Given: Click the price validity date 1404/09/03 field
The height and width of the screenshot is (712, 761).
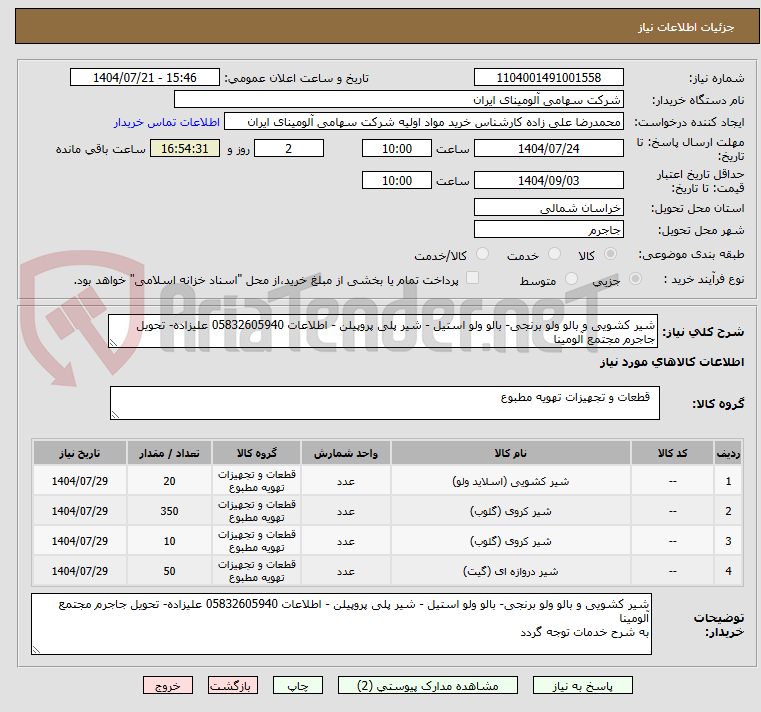Looking at the screenshot, I should click(x=548, y=180).
